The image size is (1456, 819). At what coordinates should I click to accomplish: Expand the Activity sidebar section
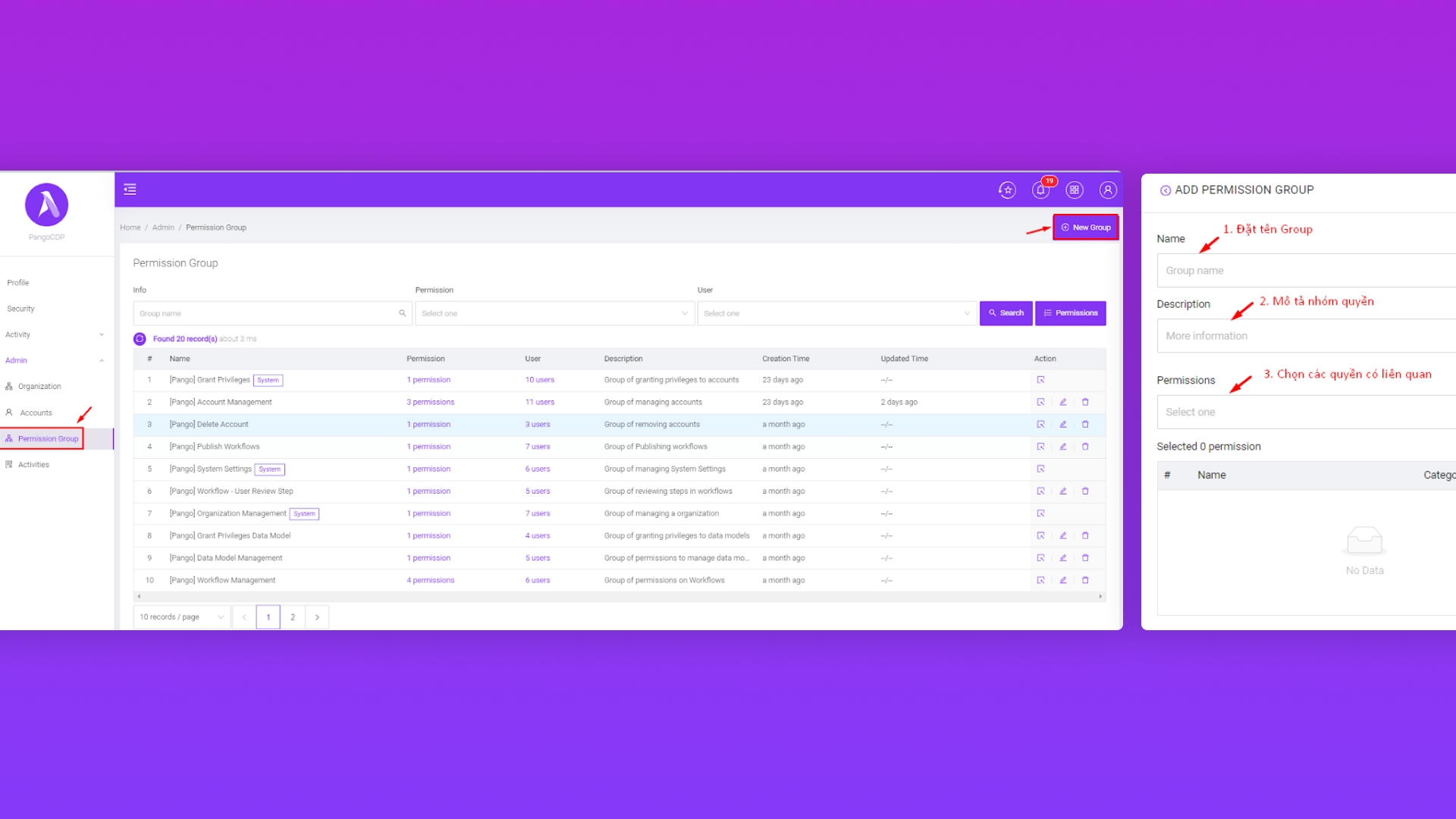point(52,335)
